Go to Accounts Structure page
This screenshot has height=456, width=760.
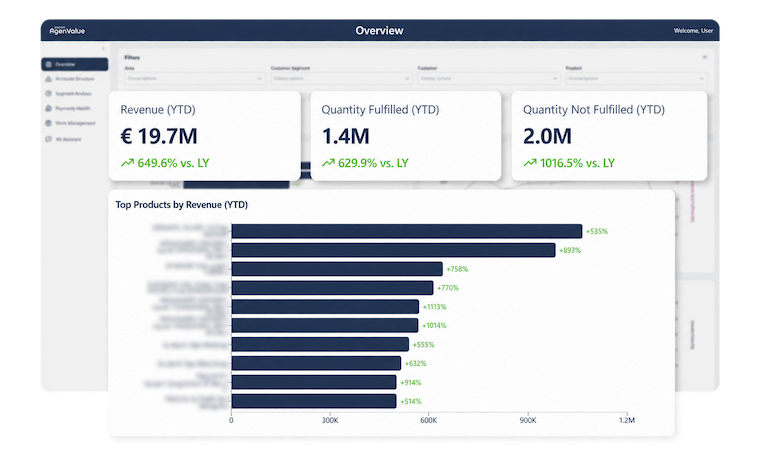[75, 79]
